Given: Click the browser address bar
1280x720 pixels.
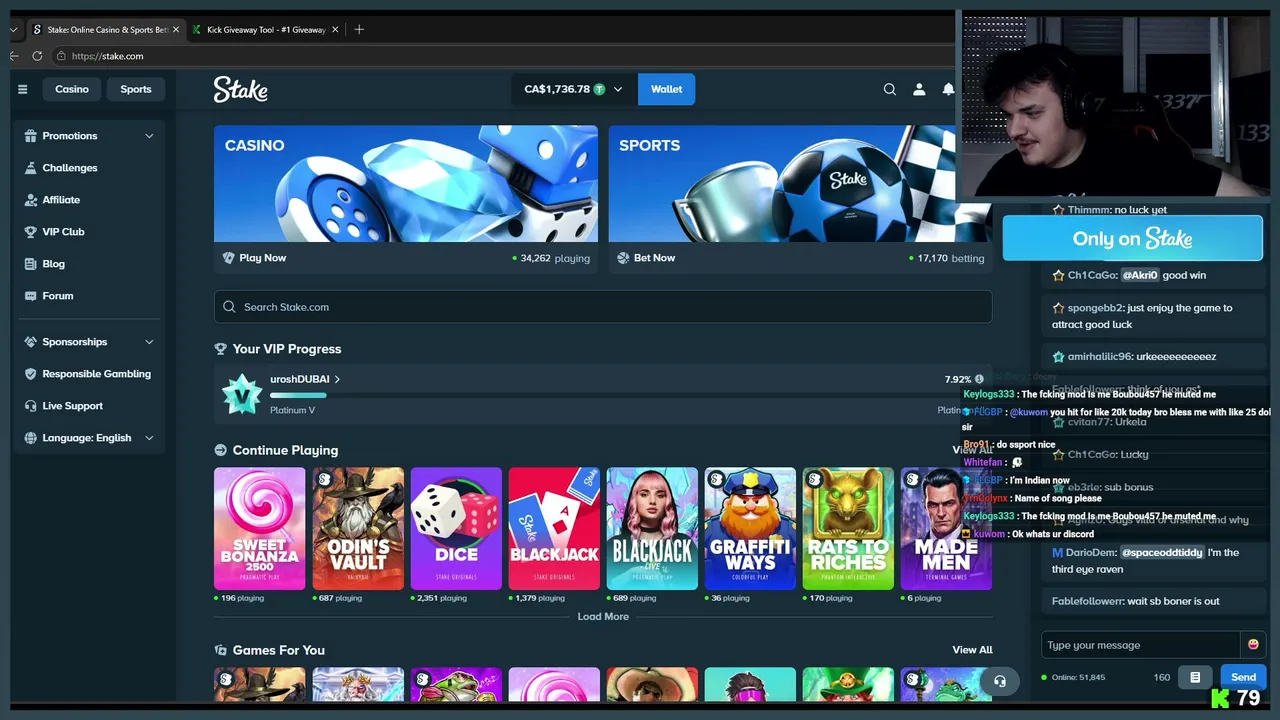Looking at the screenshot, I should (x=500, y=56).
